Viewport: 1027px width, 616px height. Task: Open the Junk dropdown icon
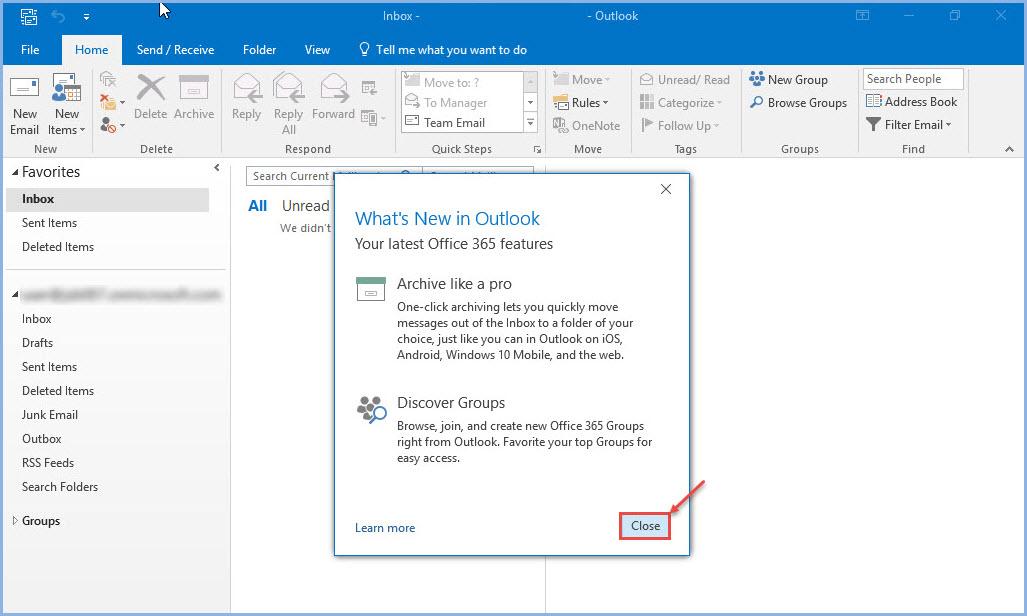(112, 125)
